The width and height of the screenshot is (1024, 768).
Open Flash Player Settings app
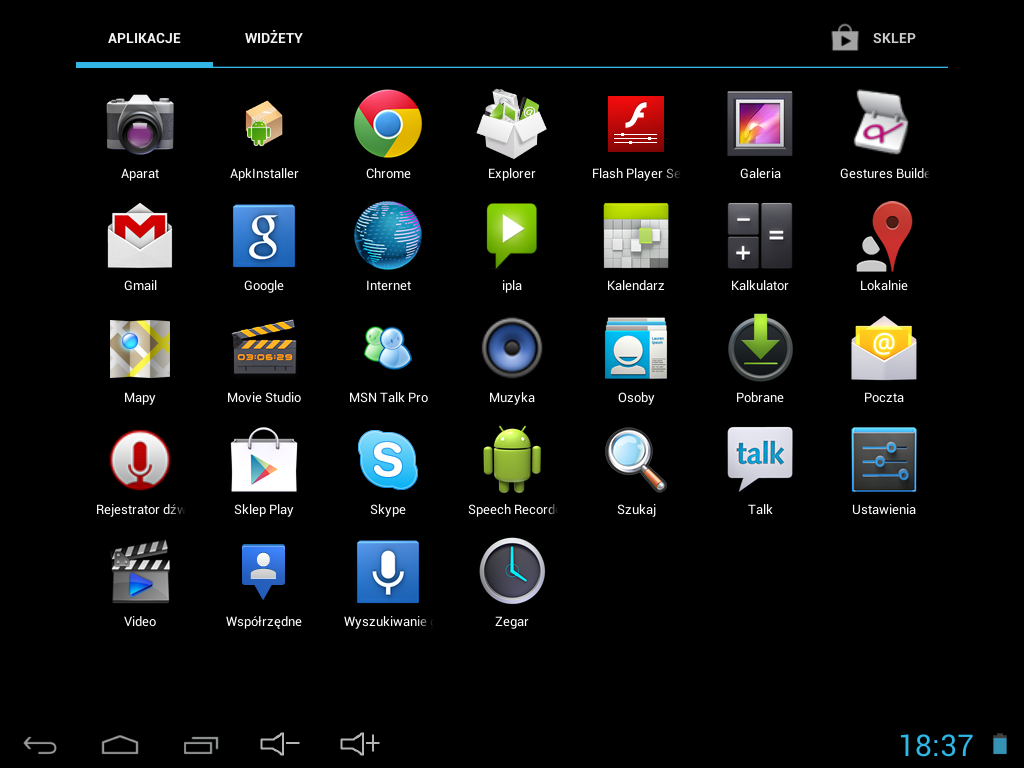[635, 124]
